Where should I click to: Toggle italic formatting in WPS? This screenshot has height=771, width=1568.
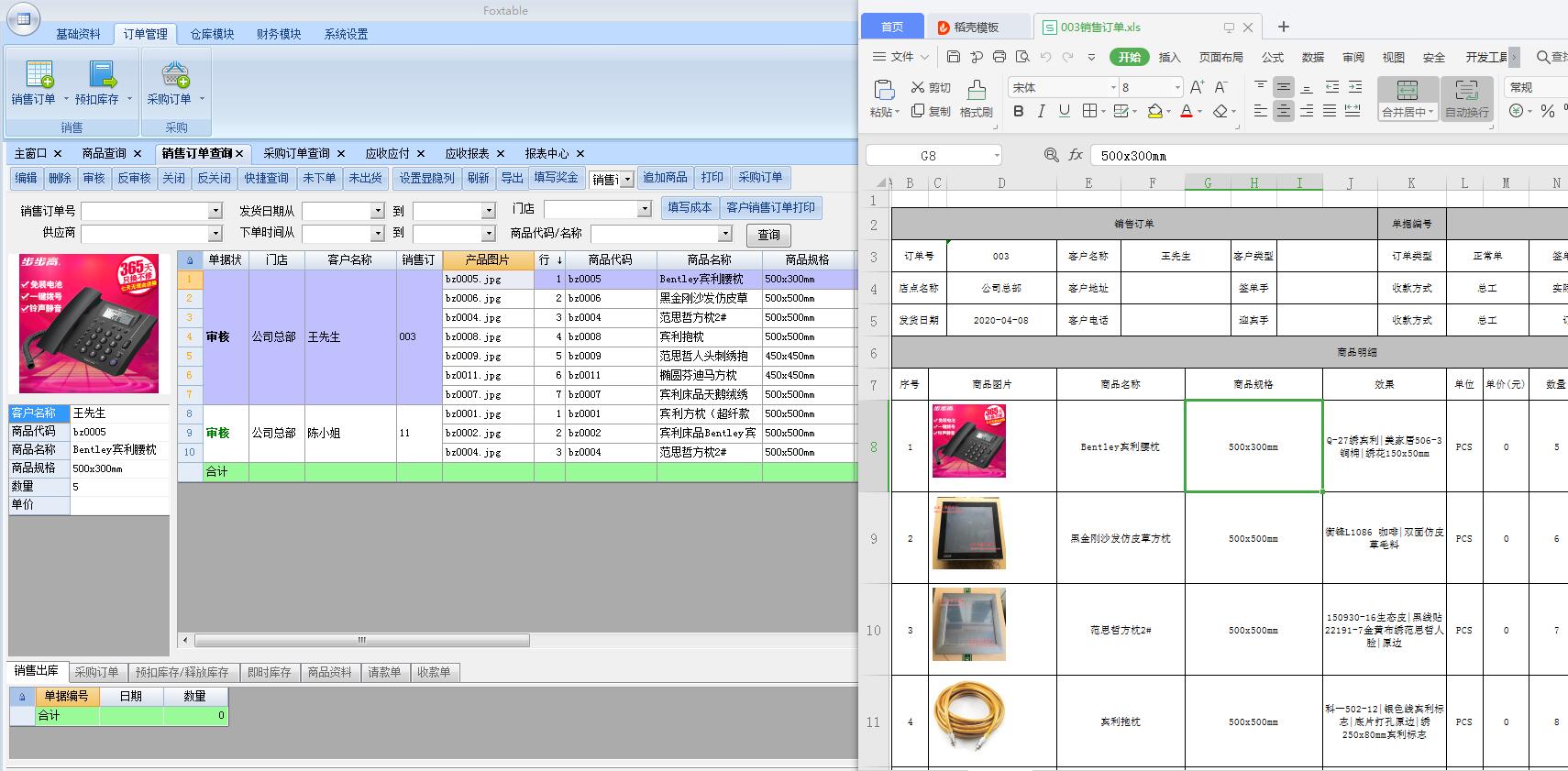1041,111
